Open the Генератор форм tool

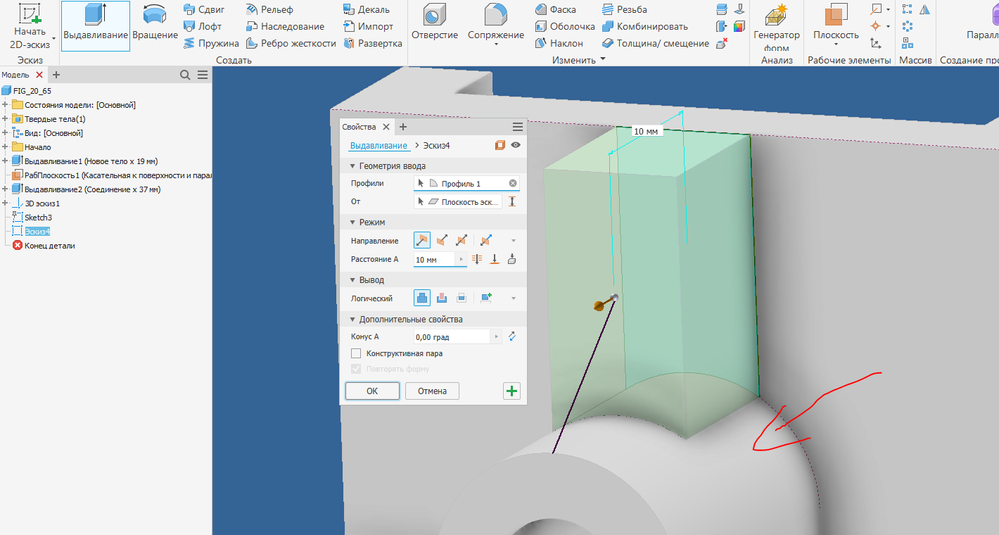tap(776, 27)
